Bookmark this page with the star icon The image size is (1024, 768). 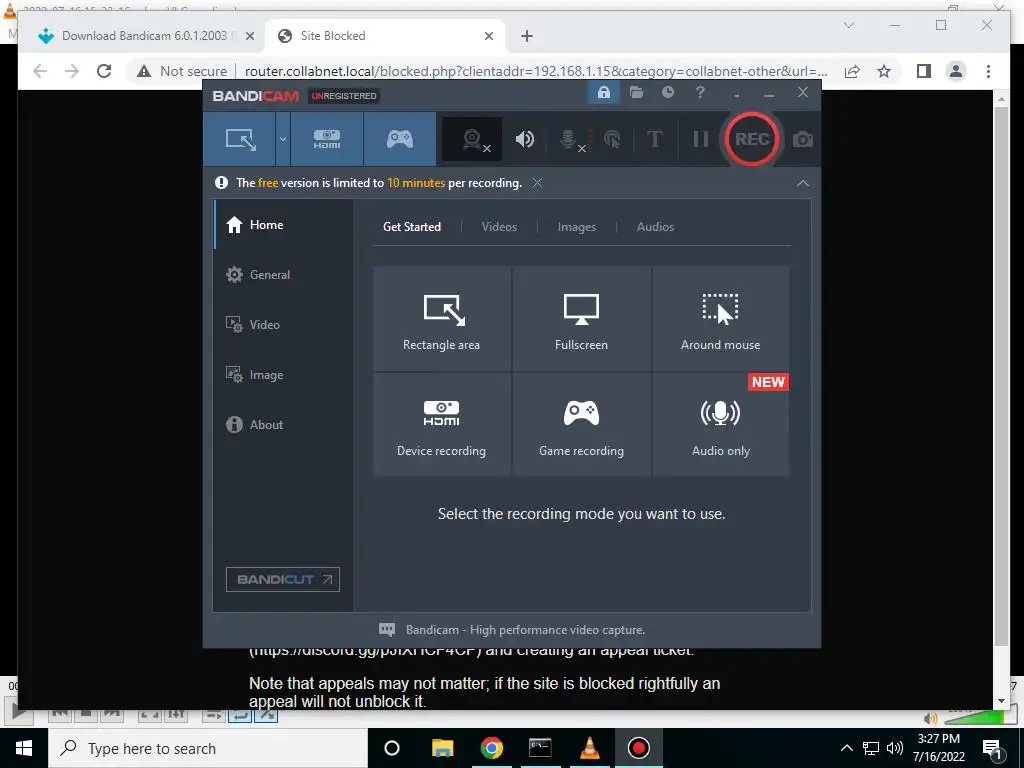tap(884, 71)
